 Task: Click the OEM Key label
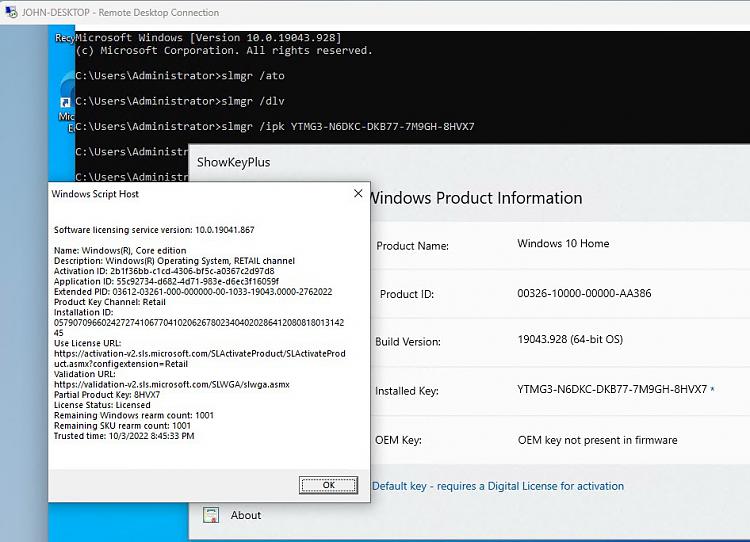click(398, 440)
